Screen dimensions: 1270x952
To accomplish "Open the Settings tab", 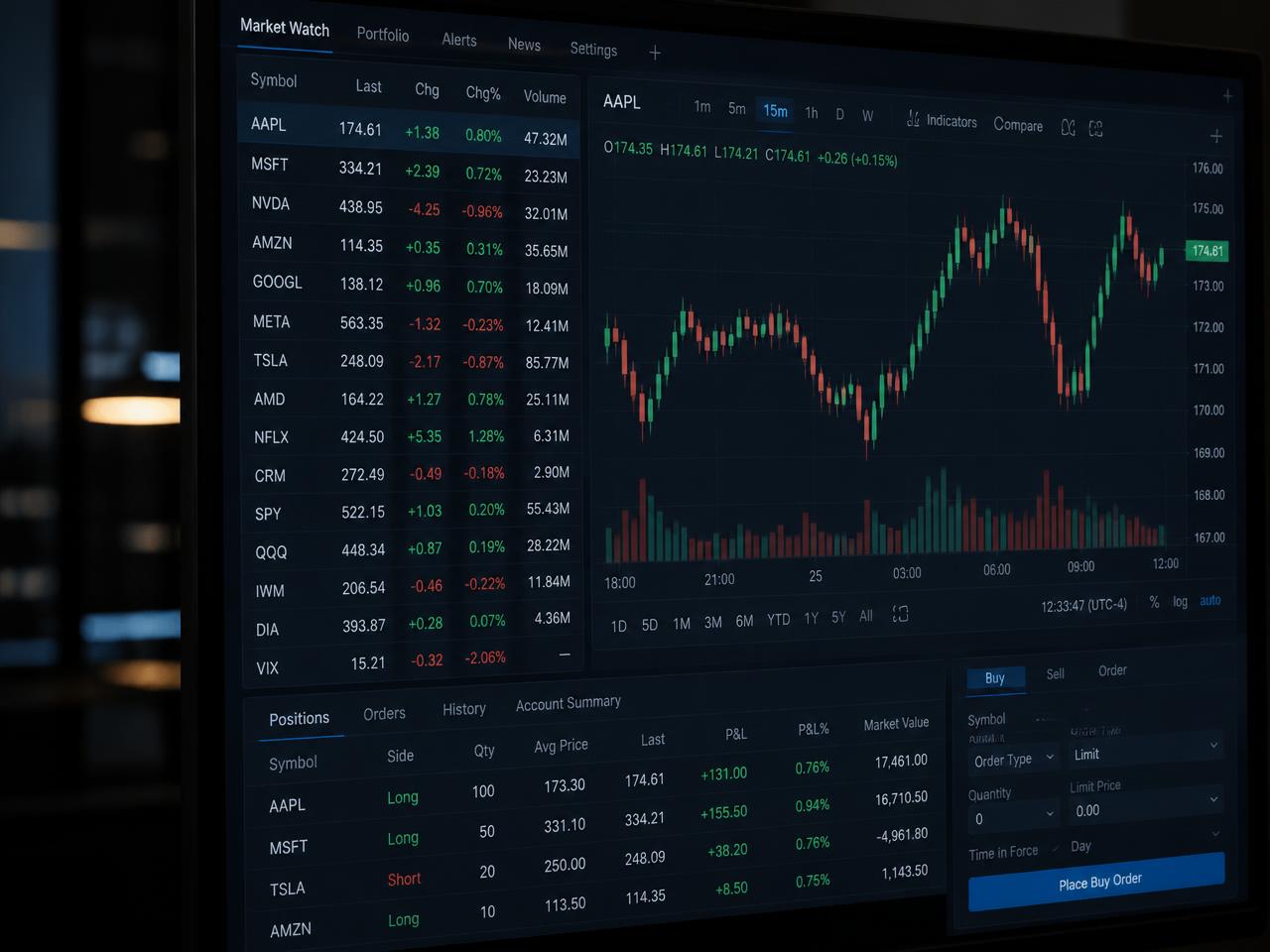I will coord(593,50).
